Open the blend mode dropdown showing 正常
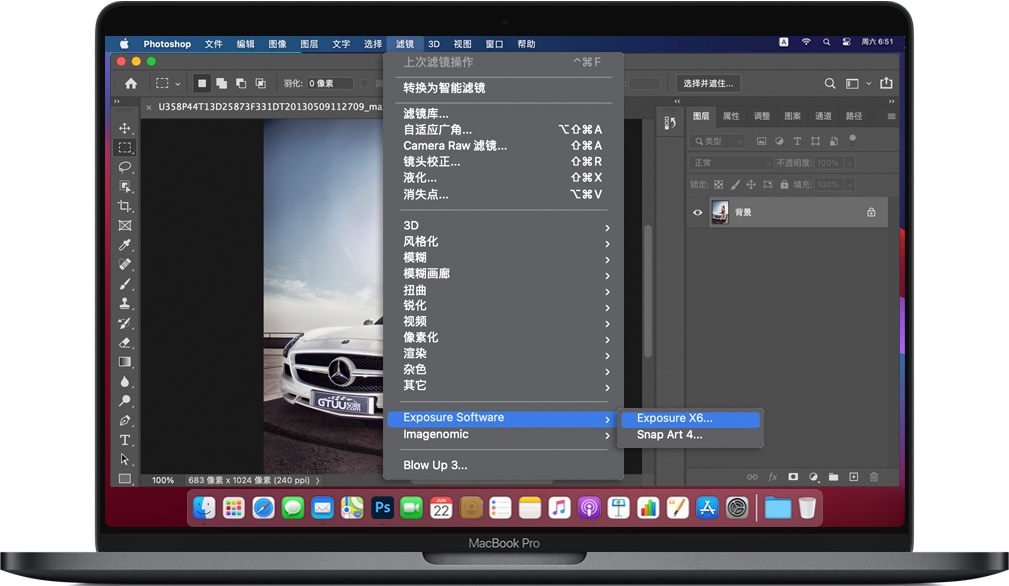1009x586 pixels. point(731,163)
